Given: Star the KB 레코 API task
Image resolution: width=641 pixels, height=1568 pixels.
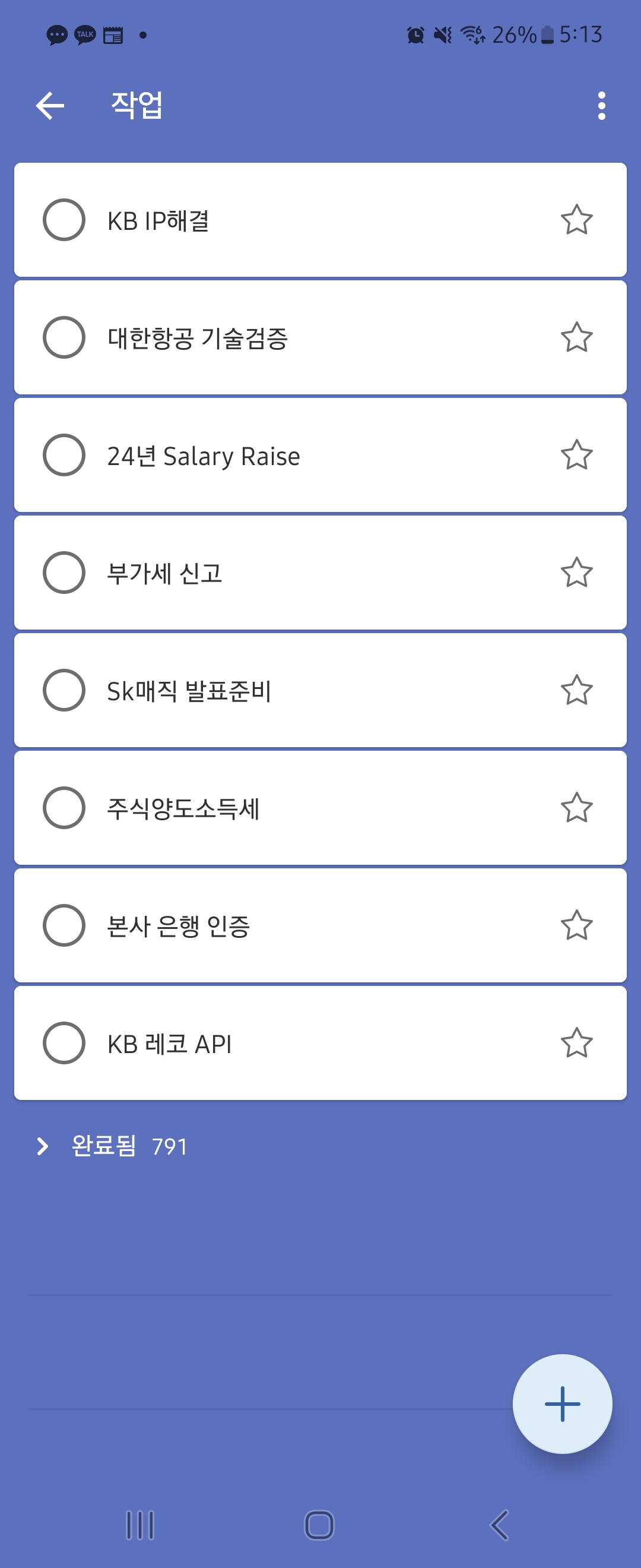Looking at the screenshot, I should coord(576,1043).
